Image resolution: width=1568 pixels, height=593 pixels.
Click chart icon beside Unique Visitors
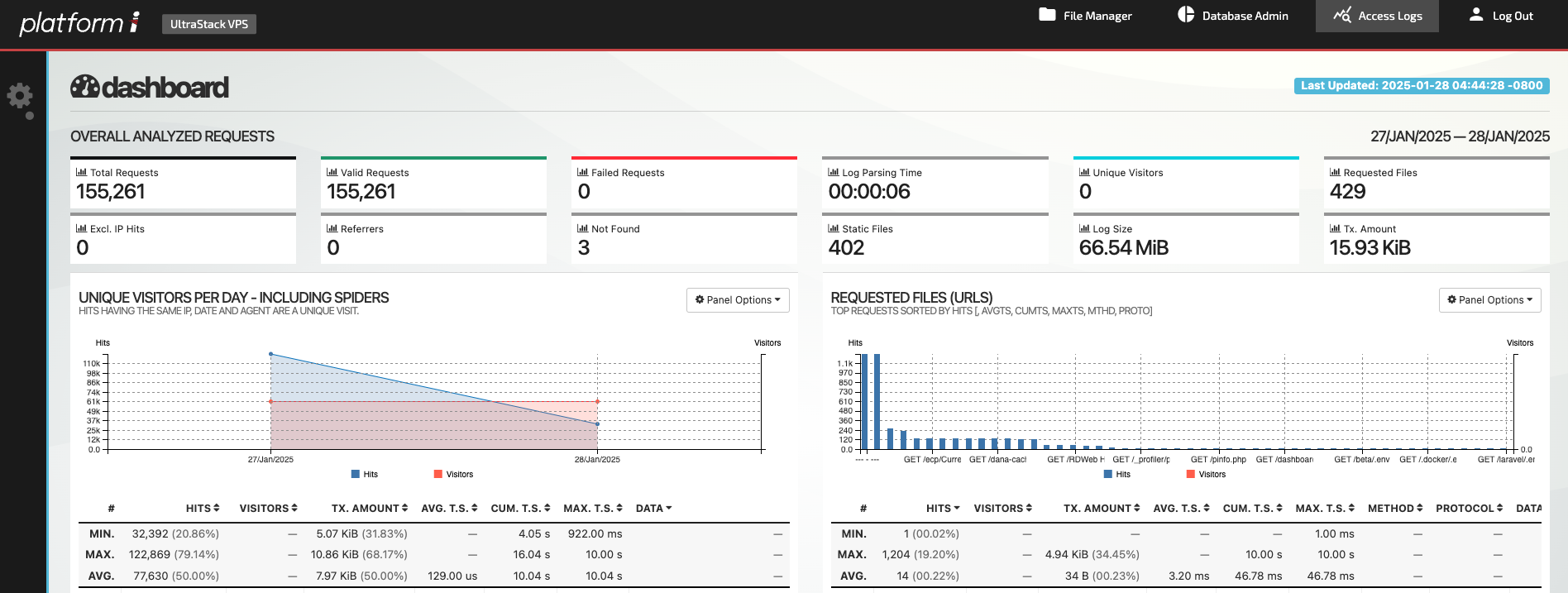1084,172
